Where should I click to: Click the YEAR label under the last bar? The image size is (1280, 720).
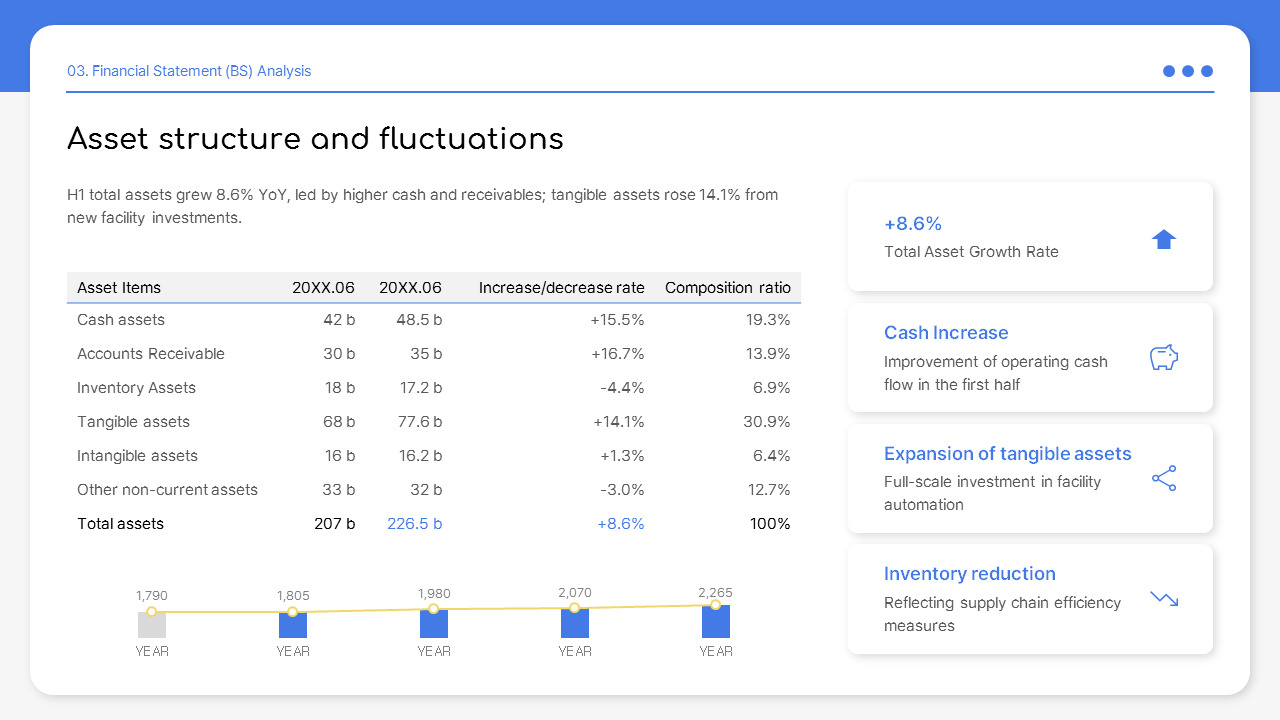tap(716, 651)
